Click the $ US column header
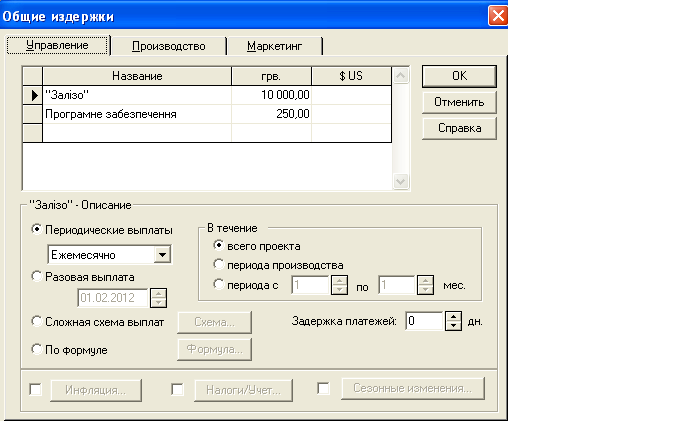The image size is (683, 421). tap(352, 76)
